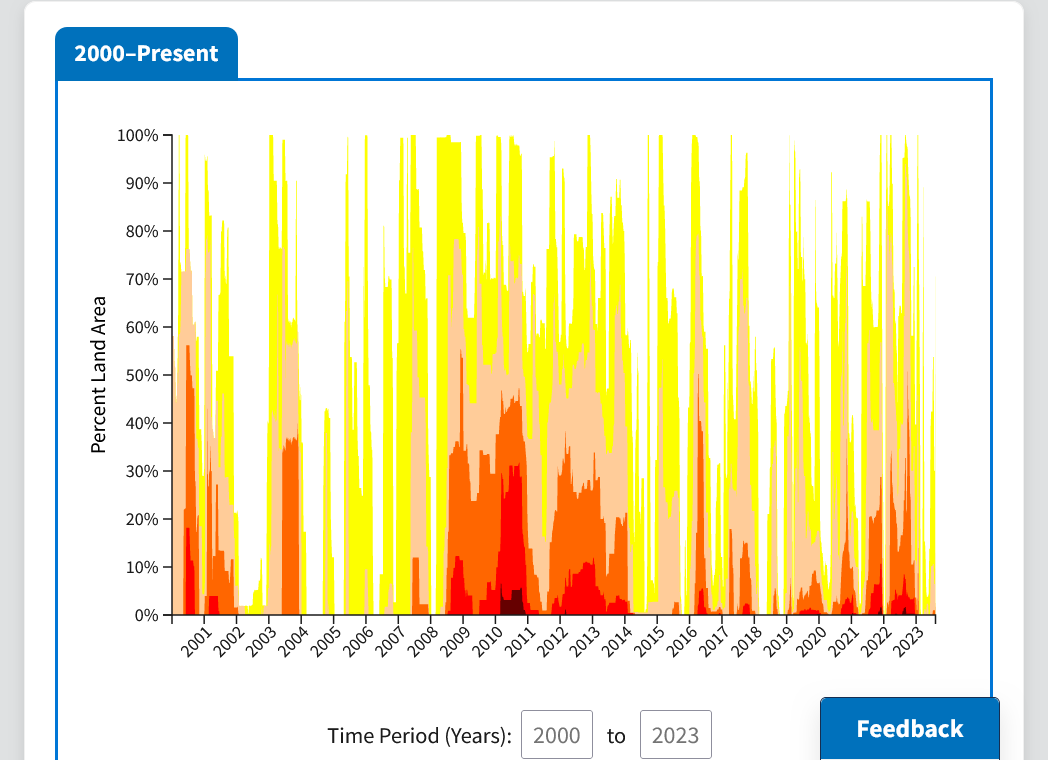This screenshot has width=1048, height=760.
Task: Select the 2015 x-axis year label
Action: [x=650, y=642]
